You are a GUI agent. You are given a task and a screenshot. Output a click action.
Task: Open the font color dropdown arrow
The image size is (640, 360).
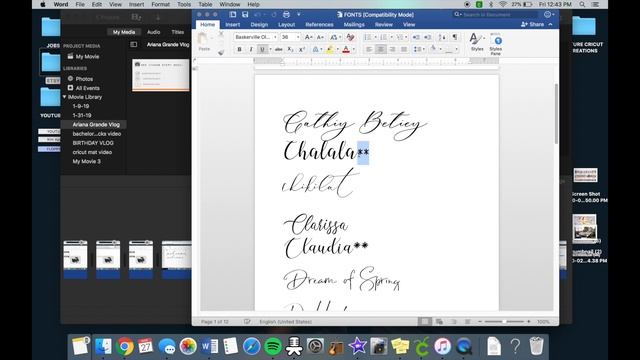pyautogui.click(x=353, y=49)
